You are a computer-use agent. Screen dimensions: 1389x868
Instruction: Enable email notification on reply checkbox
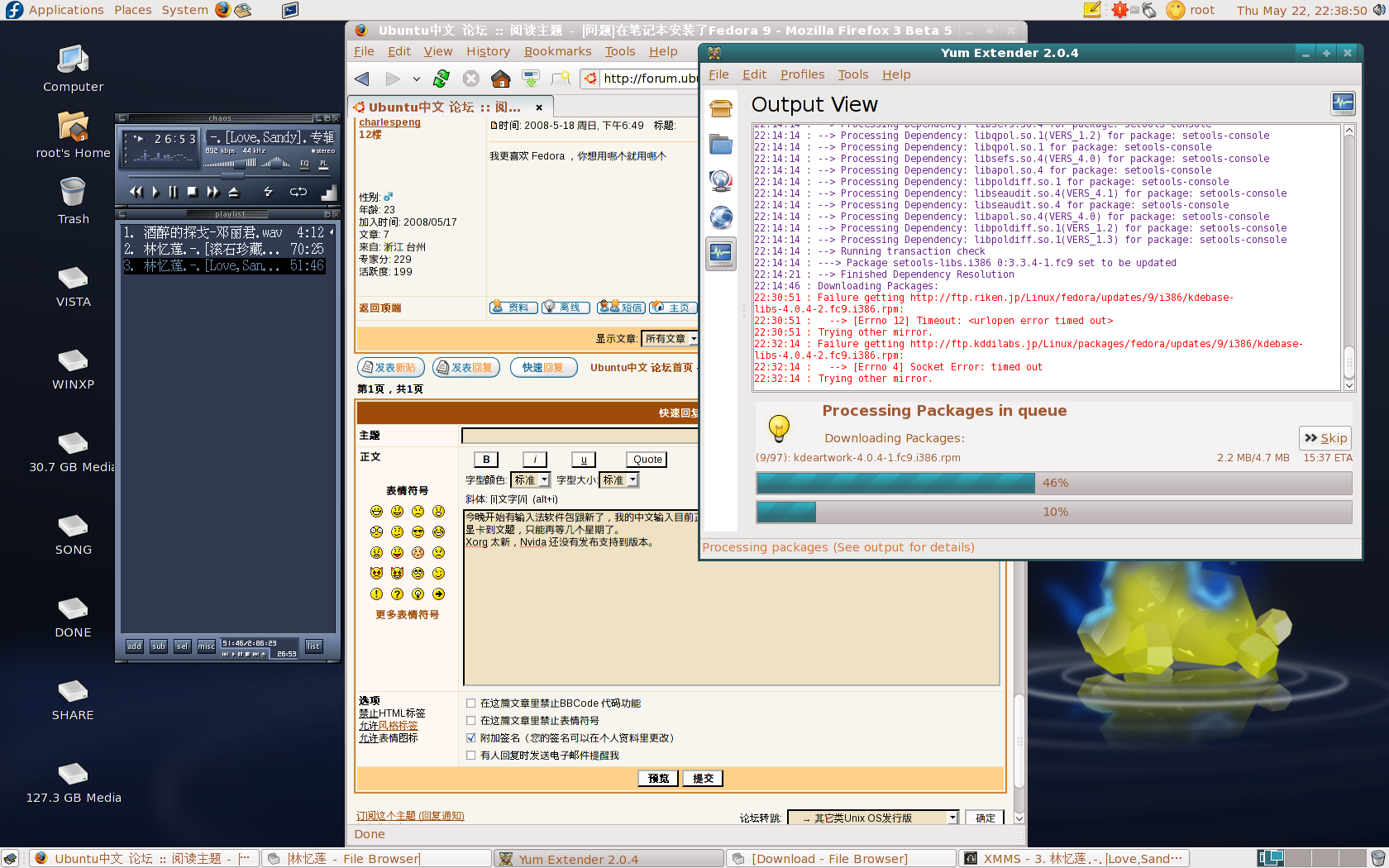pos(470,756)
